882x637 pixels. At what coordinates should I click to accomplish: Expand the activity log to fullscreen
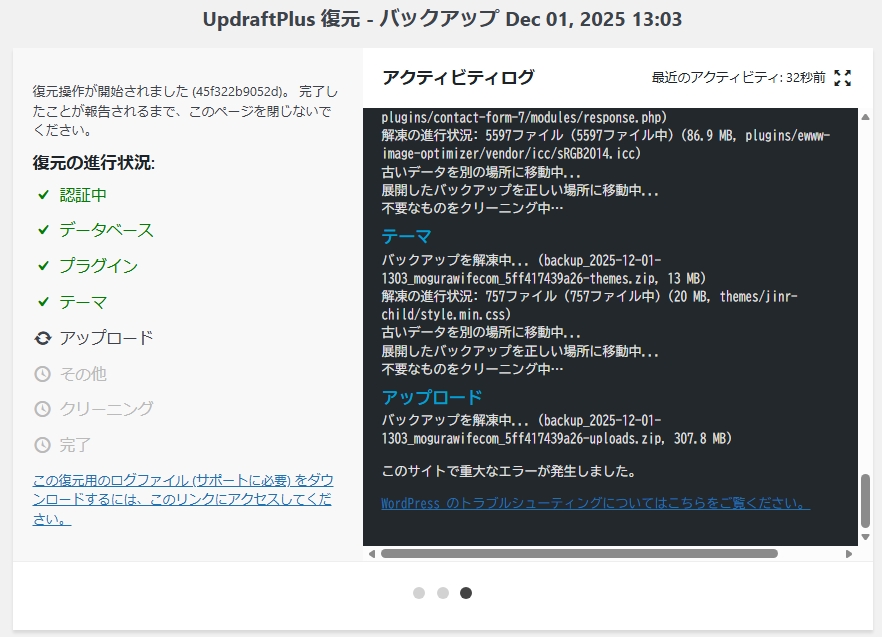point(843,78)
